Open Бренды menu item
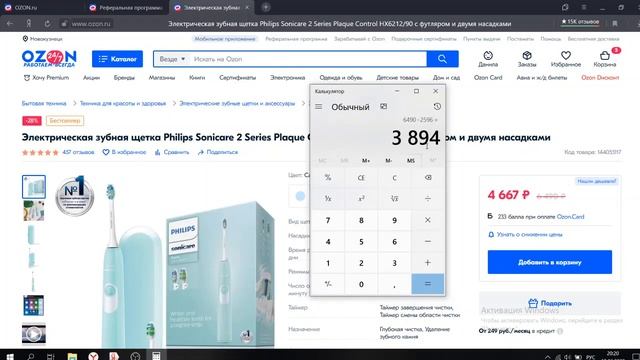Screen dimensions: 640x360 click(124, 78)
